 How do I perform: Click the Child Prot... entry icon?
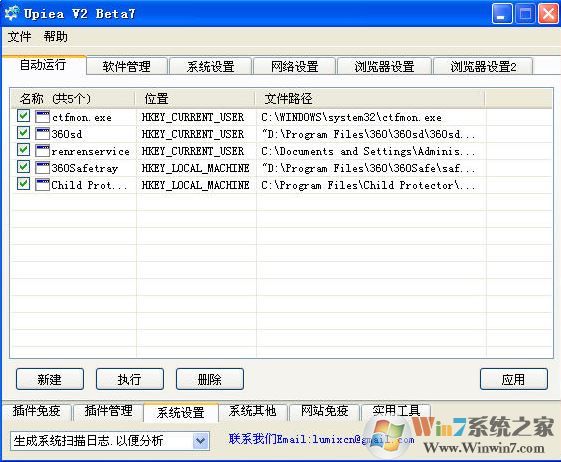click(x=42, y=185)
